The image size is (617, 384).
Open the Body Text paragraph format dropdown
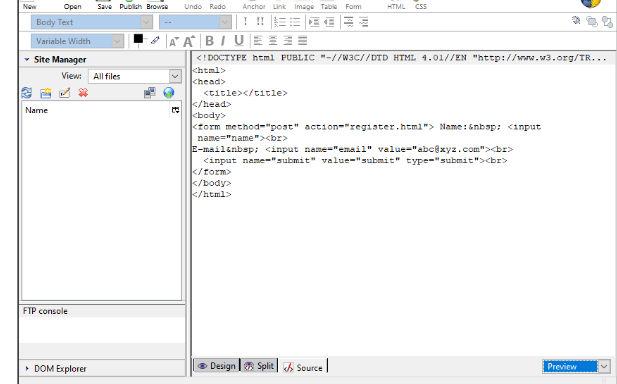pos(92,22)
